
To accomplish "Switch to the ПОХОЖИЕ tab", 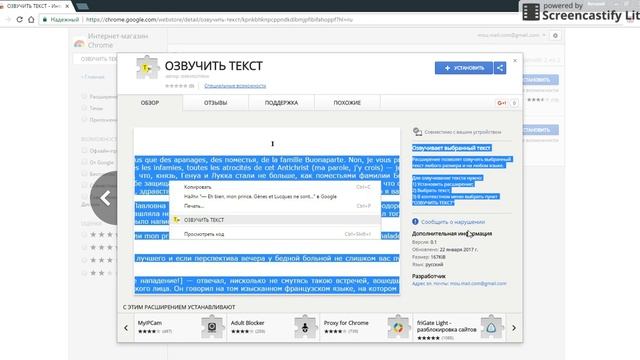I will [x=347, y=103].
